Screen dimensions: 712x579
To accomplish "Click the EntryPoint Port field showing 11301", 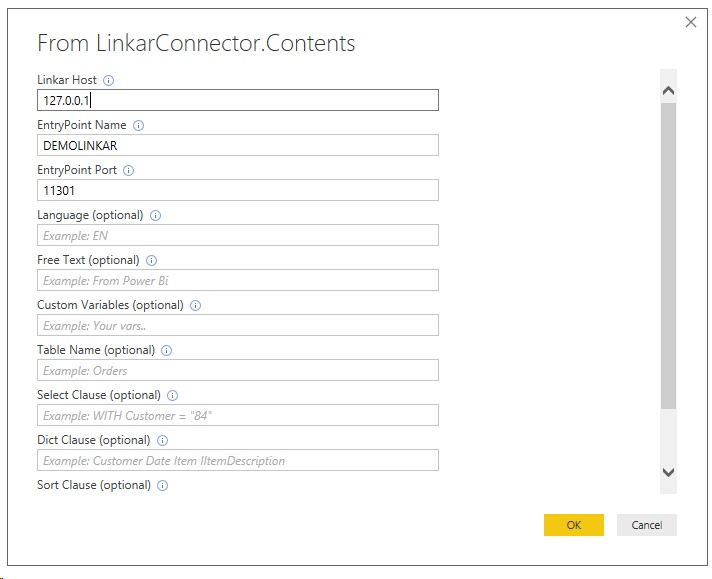I will coord(237,190).
